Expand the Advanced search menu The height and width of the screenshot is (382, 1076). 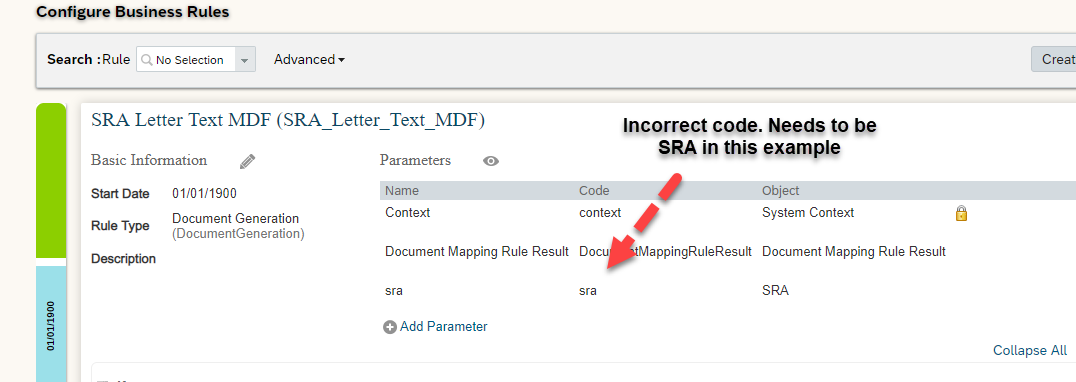pyautogui.click(x=309, y=60)
